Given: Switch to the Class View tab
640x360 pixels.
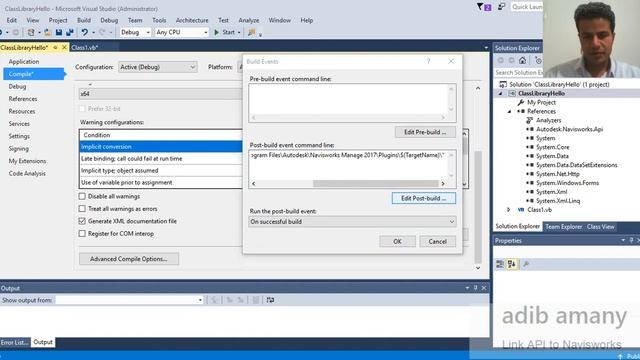Looking at the screenshot, I should tap(600, 227).
